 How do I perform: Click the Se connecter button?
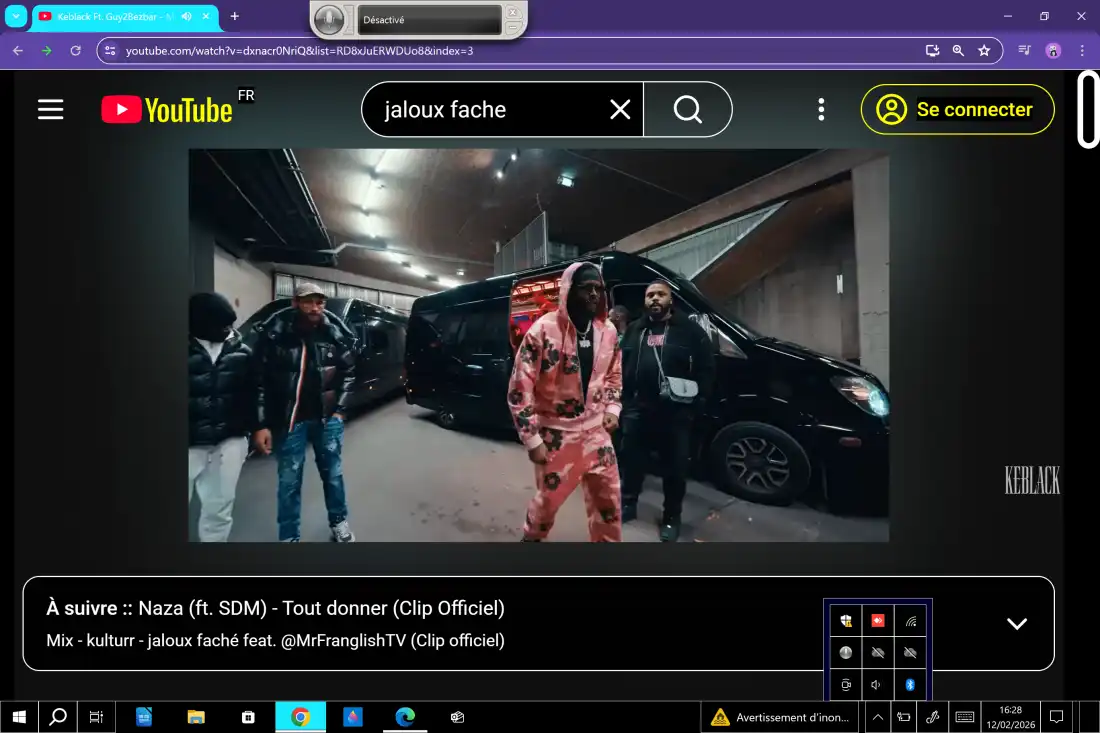point(957,110)
